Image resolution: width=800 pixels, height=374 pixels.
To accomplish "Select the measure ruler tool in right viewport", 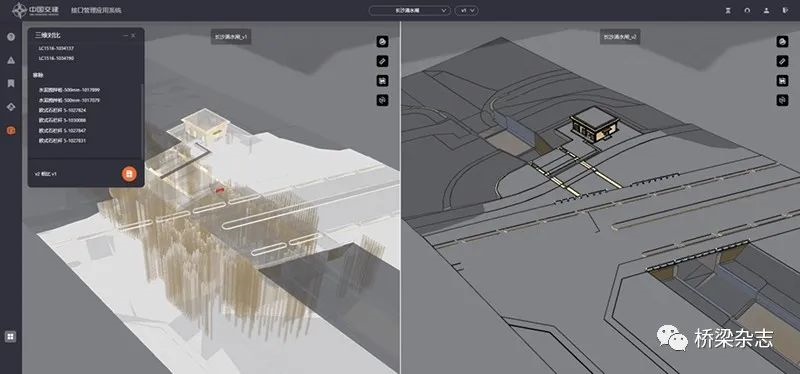I will point(782,61).
